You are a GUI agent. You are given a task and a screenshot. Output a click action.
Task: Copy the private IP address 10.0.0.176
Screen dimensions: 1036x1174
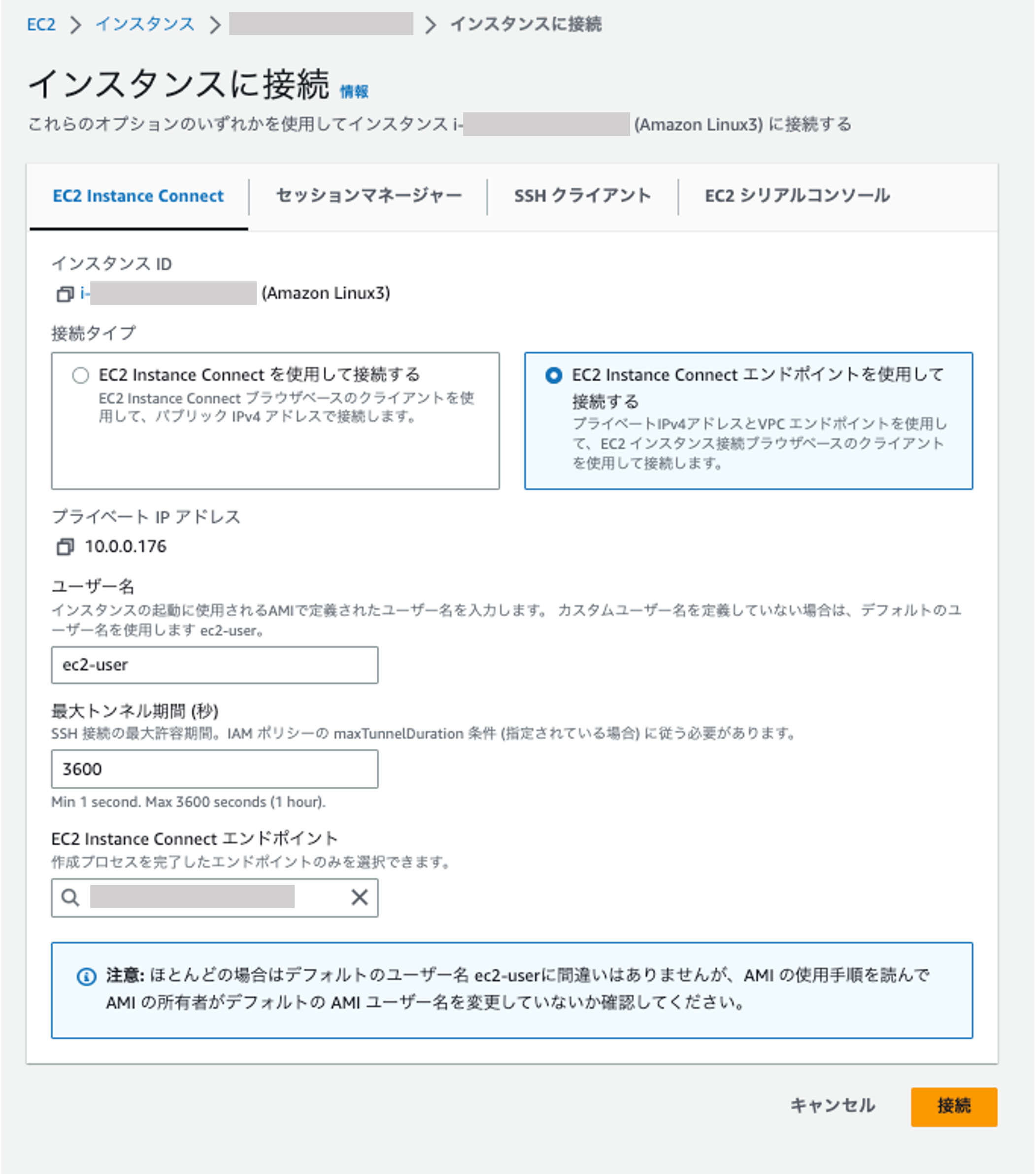pos(65,547)
